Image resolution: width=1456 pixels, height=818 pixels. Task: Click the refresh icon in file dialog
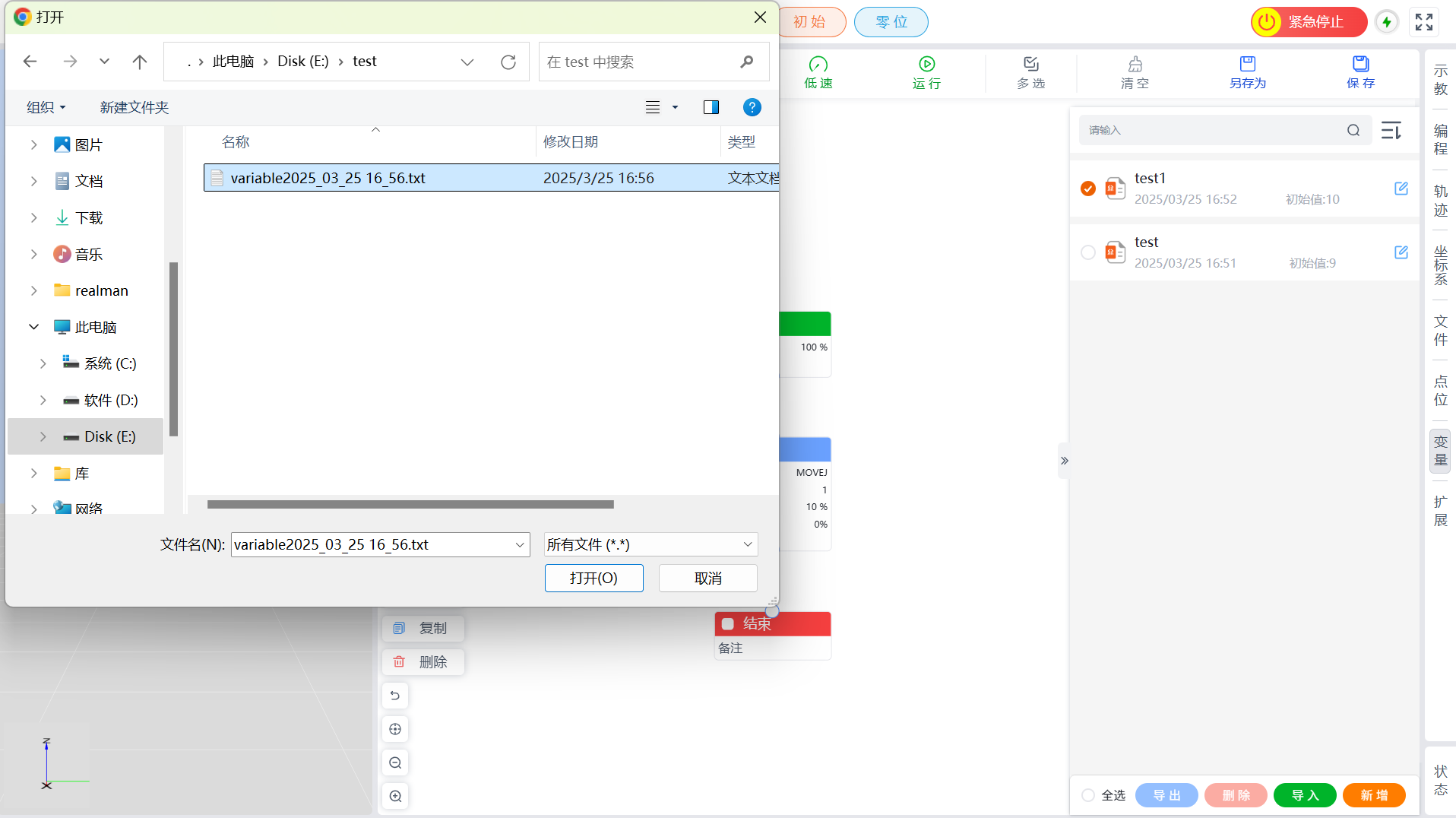(x=508, y=62)
